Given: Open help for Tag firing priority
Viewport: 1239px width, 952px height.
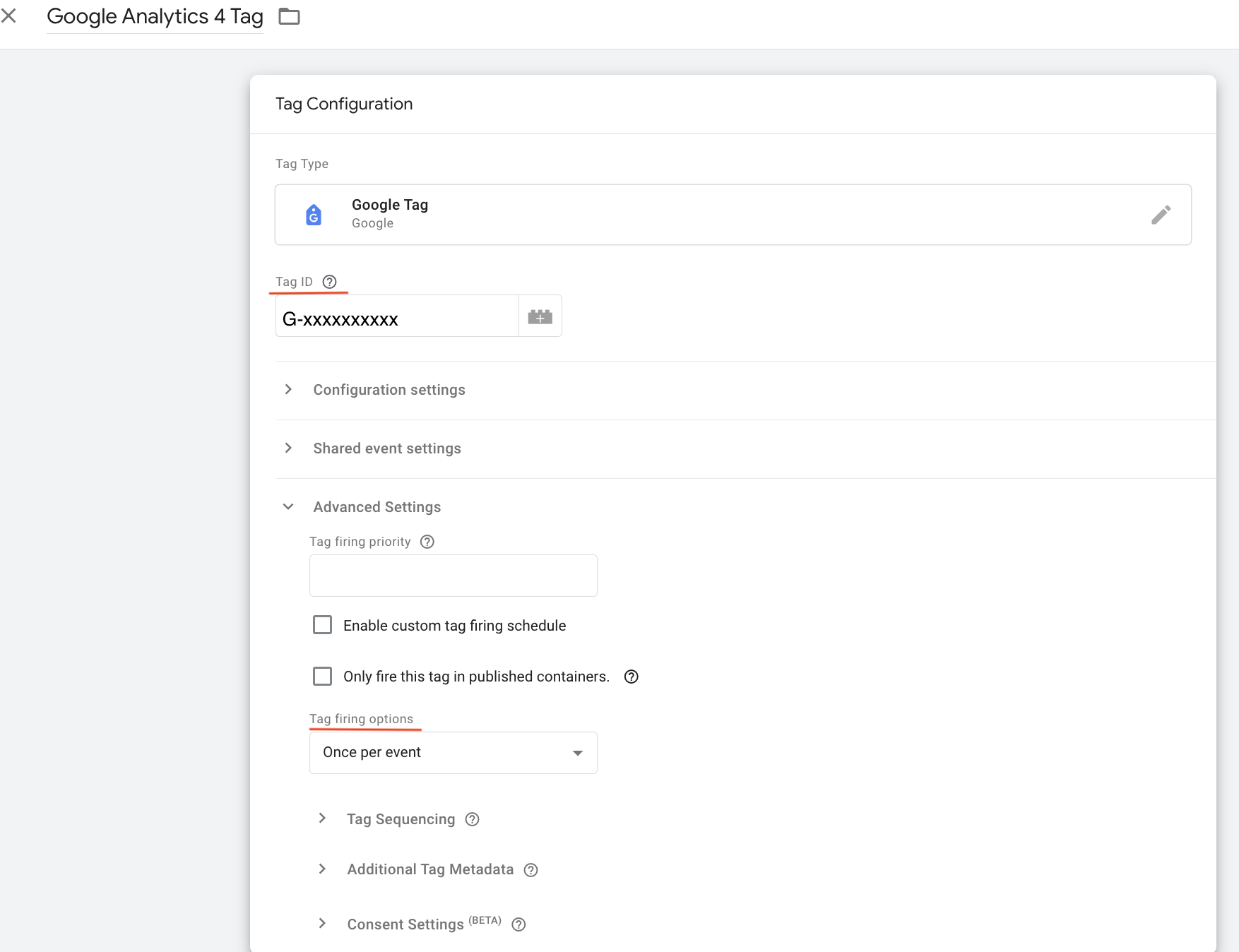Looking at the screenshot, I should click(x=427, y=542).
